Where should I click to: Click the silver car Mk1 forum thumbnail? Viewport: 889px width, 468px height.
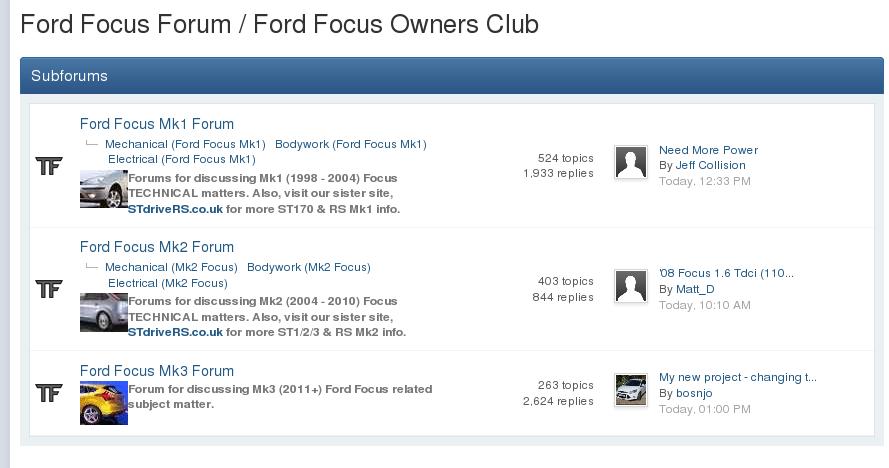point(103,189)
